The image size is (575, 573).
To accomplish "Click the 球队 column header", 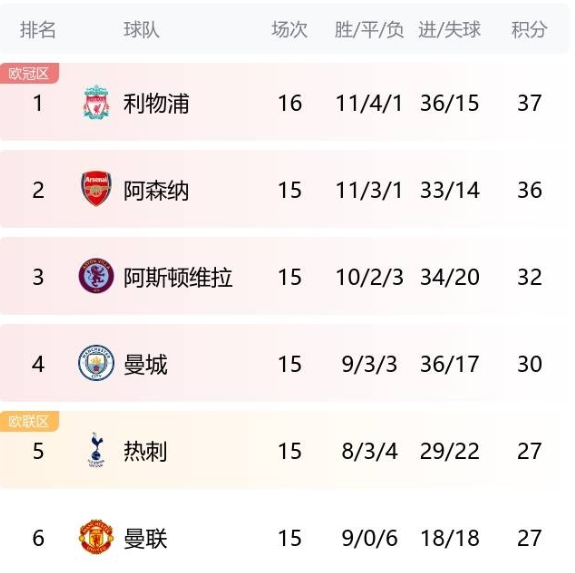I will pyautogui.click(x=142, y=29).
